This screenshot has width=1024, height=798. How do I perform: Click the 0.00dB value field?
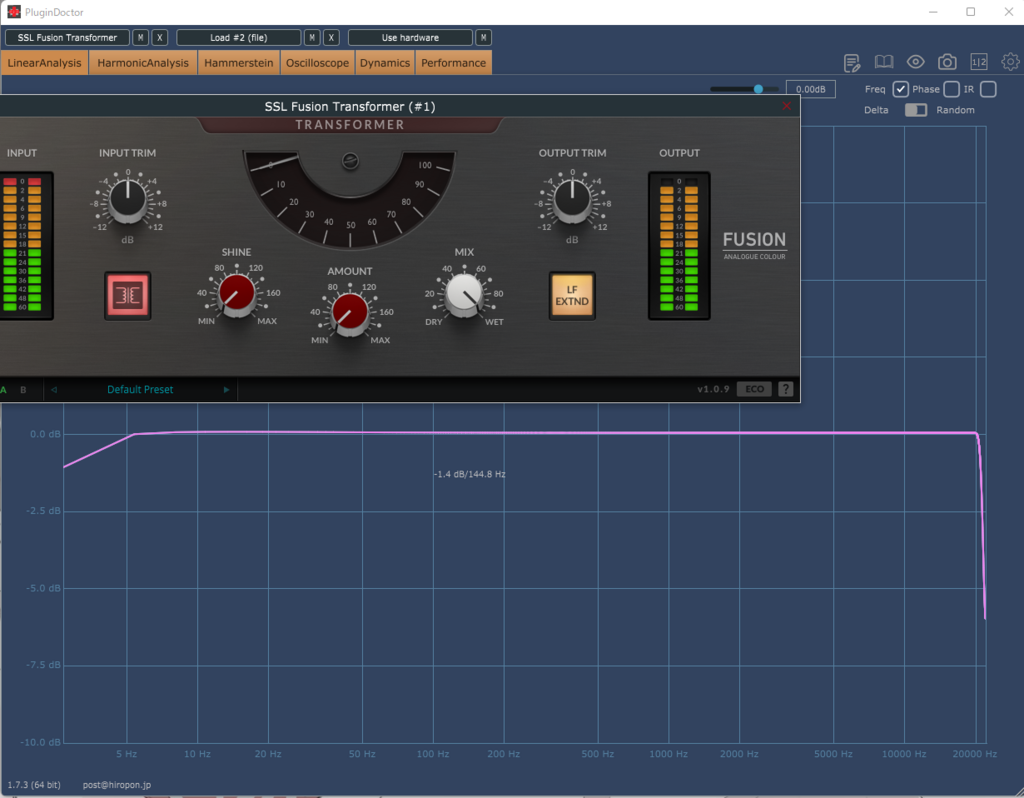click(810, 89)
